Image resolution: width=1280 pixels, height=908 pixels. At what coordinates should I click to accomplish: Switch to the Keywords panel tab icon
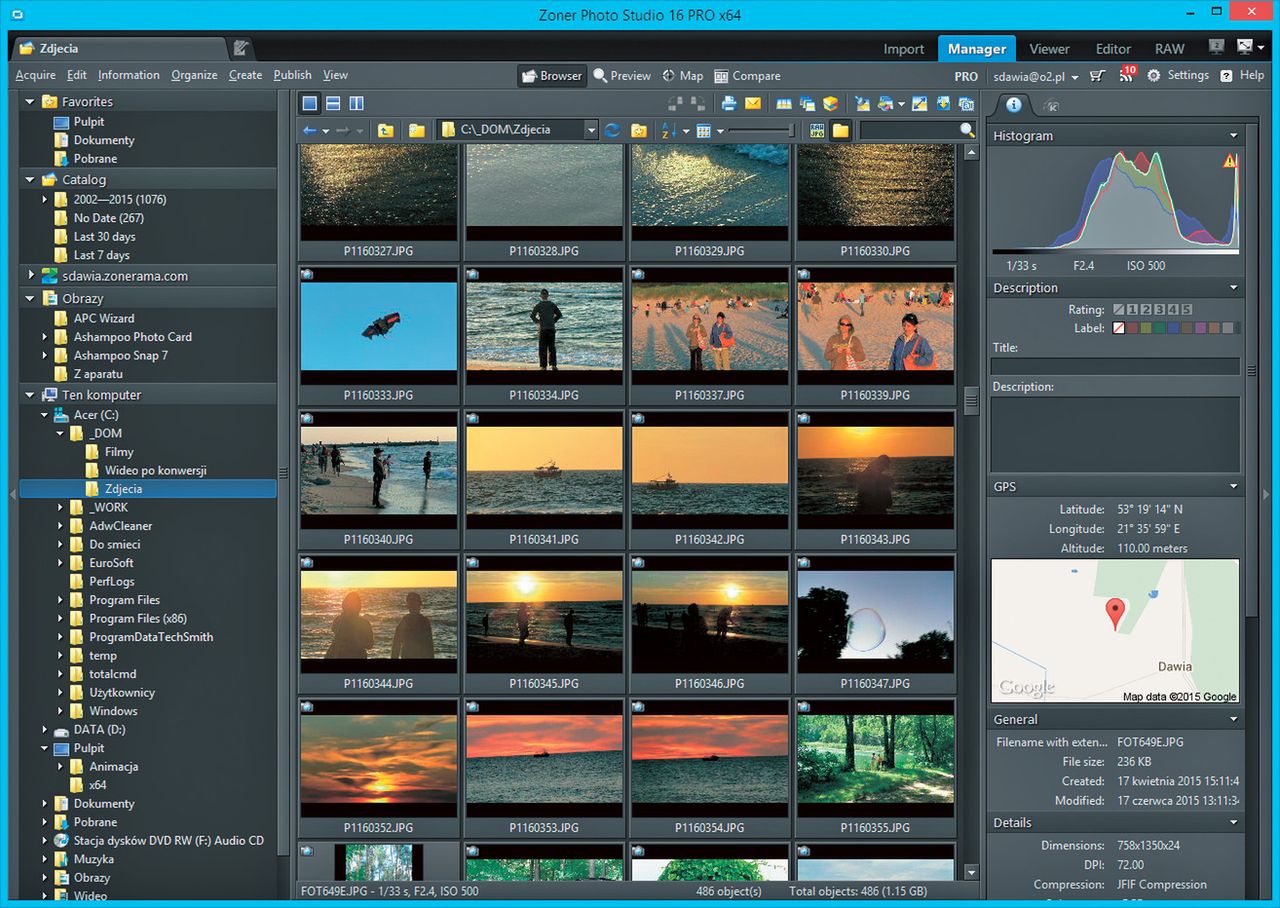[1051, 105]
